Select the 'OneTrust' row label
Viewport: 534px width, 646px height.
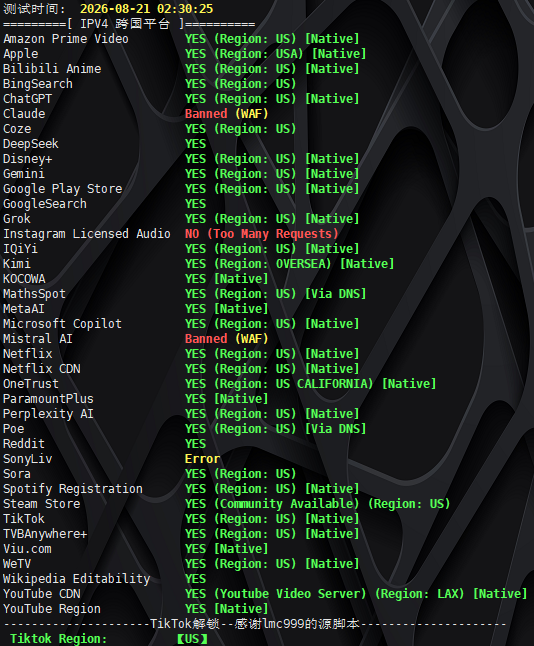31,384
